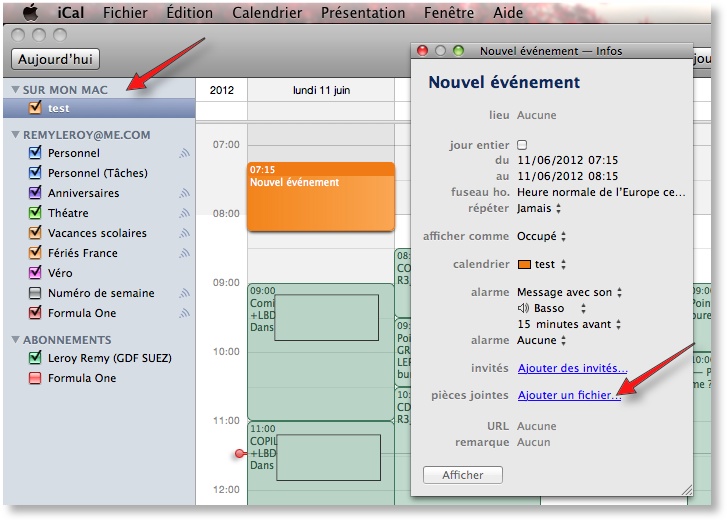Edit the Nouvel événement title in Infos
This screenshot has width=728, height=523.
click(x=504, y=82)
